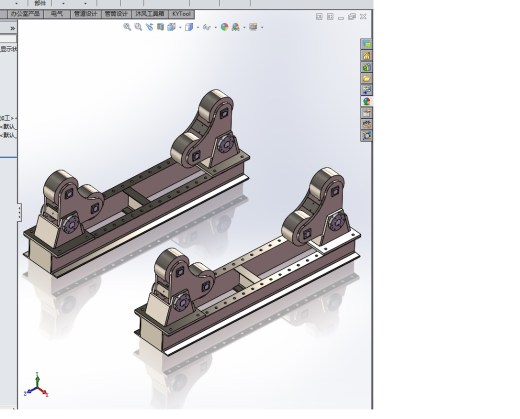The image size is (520, 419).
Task: Close the document window
Action: 363,17
